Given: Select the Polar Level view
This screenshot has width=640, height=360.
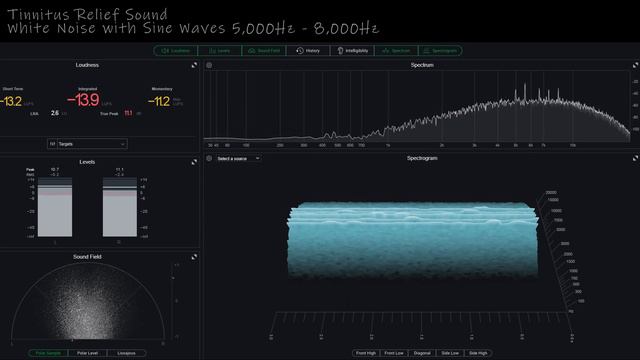Looking at the screenshot, I should [x=87, y=353].
